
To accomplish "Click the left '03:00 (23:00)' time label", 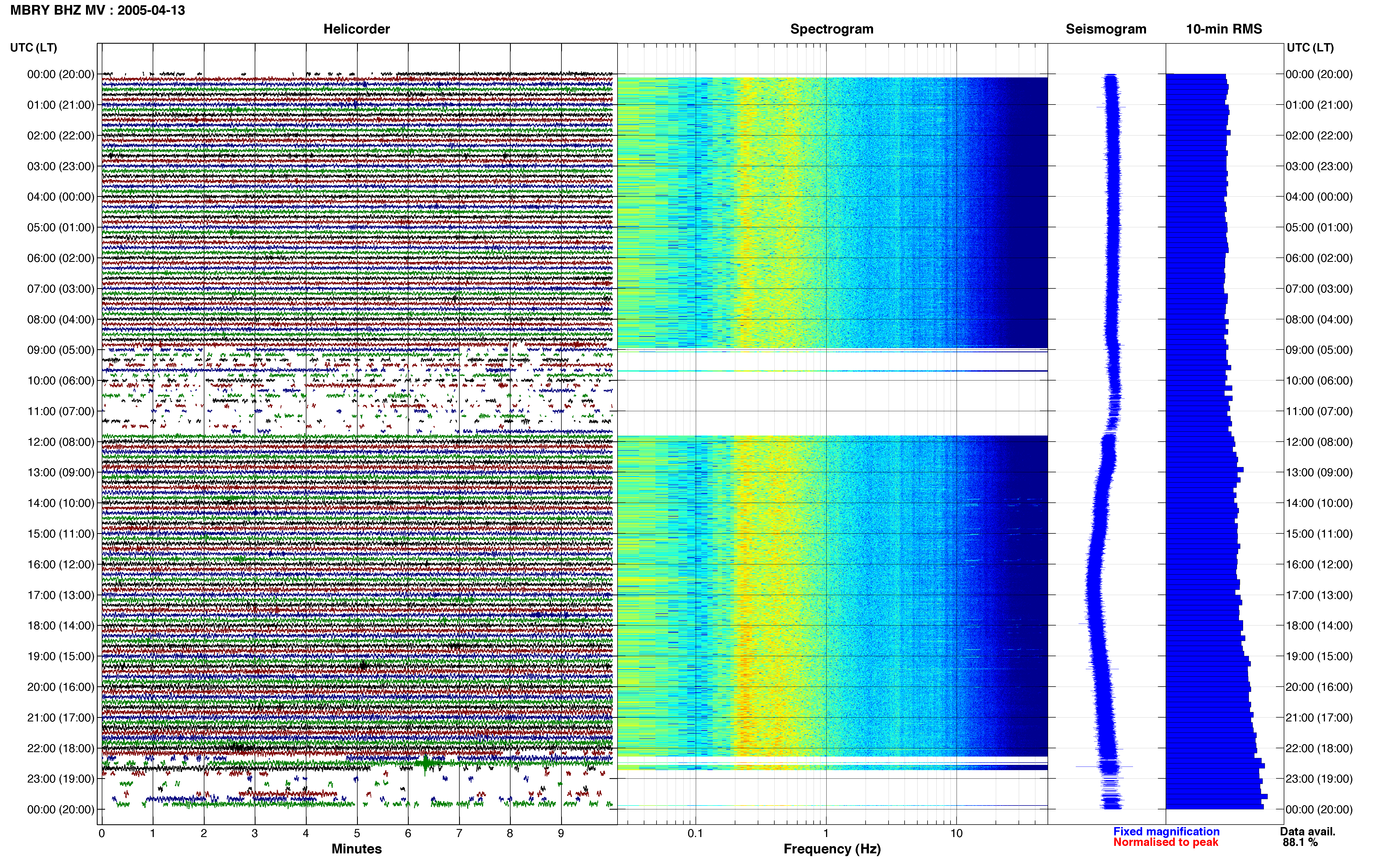I will point(61,166).
